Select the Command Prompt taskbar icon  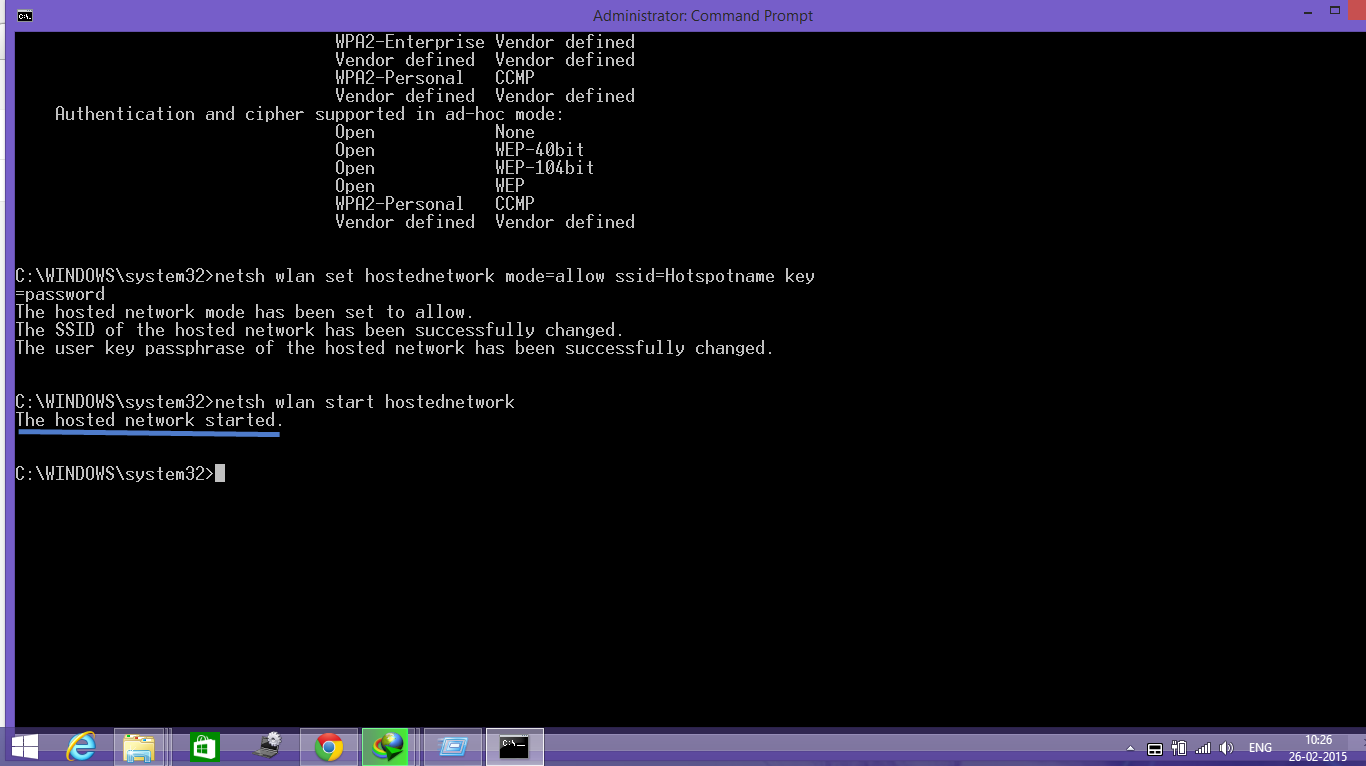pyautogui.click(x=514, y=747)
